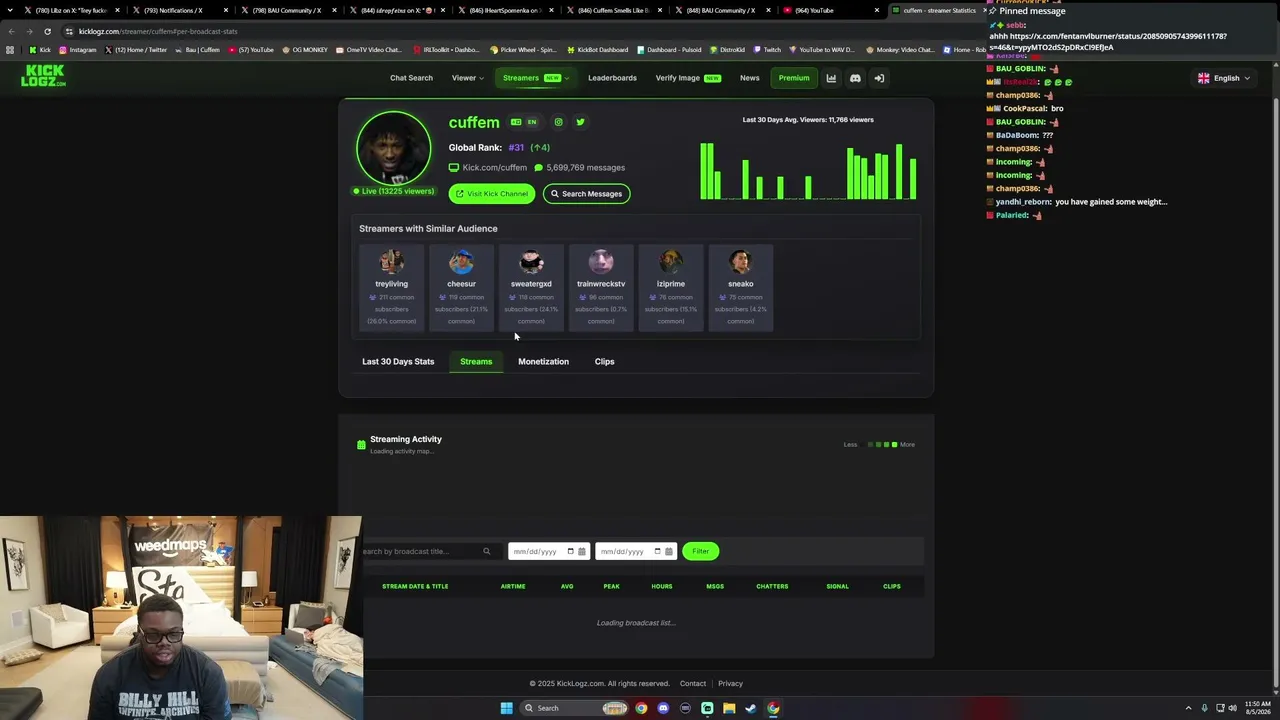1280x720 pixels.
Task: Switch to the Monetization tab
Action: (x=543, y=362)
